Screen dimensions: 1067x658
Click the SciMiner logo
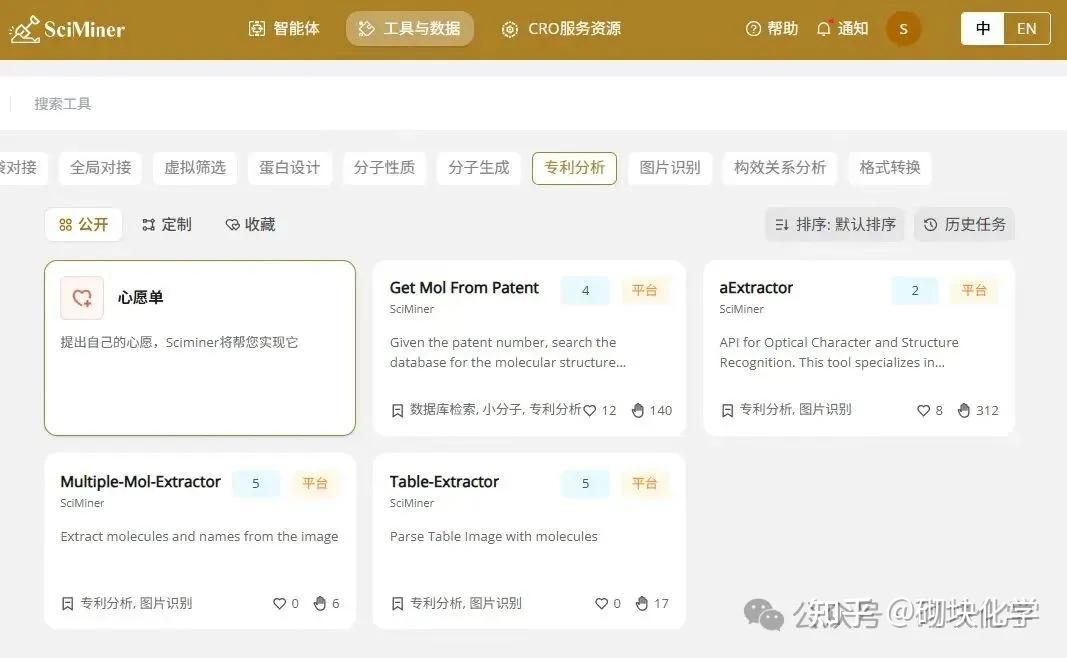[x=67, y=28]
